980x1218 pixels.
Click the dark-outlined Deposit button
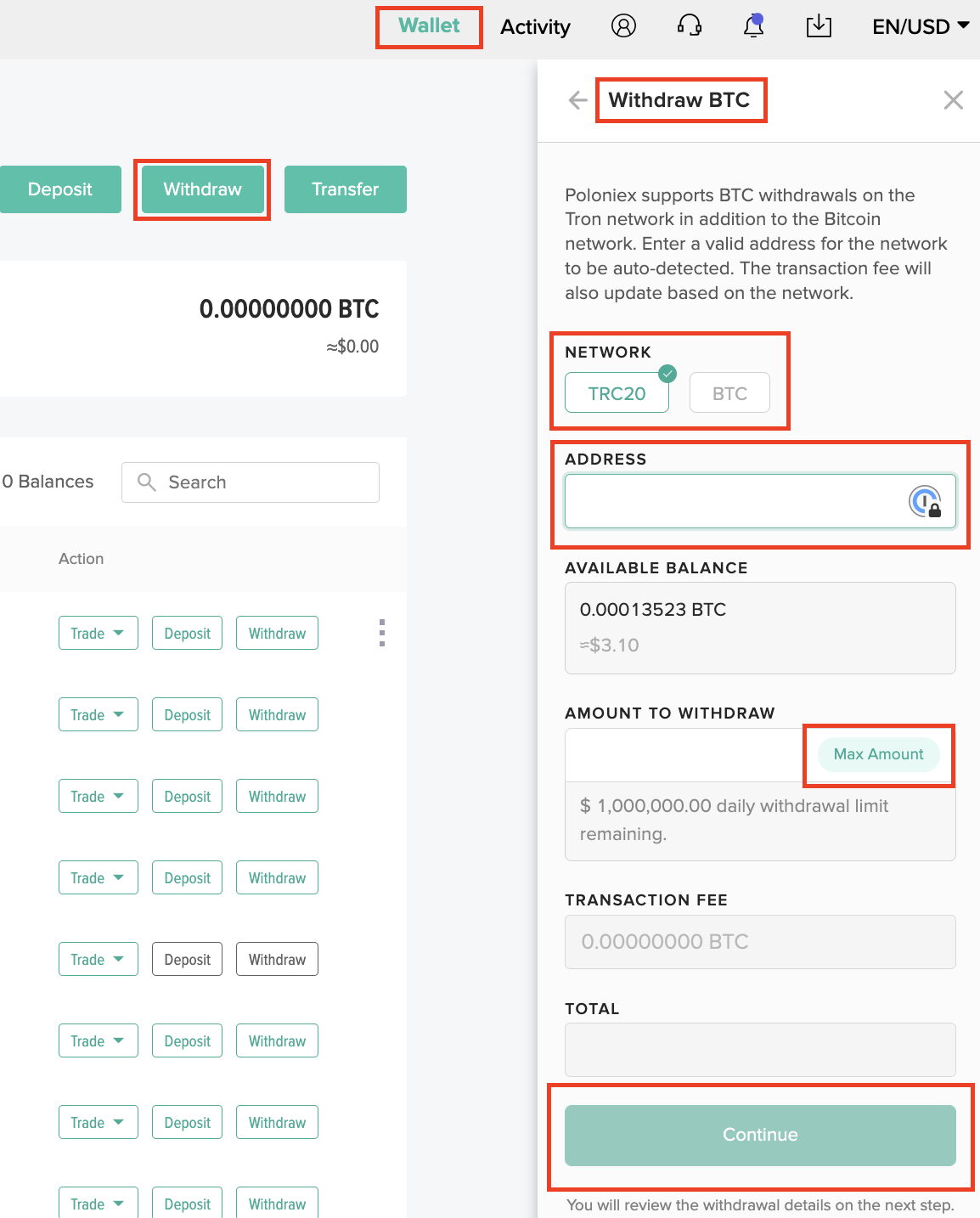tap(187, 959)
